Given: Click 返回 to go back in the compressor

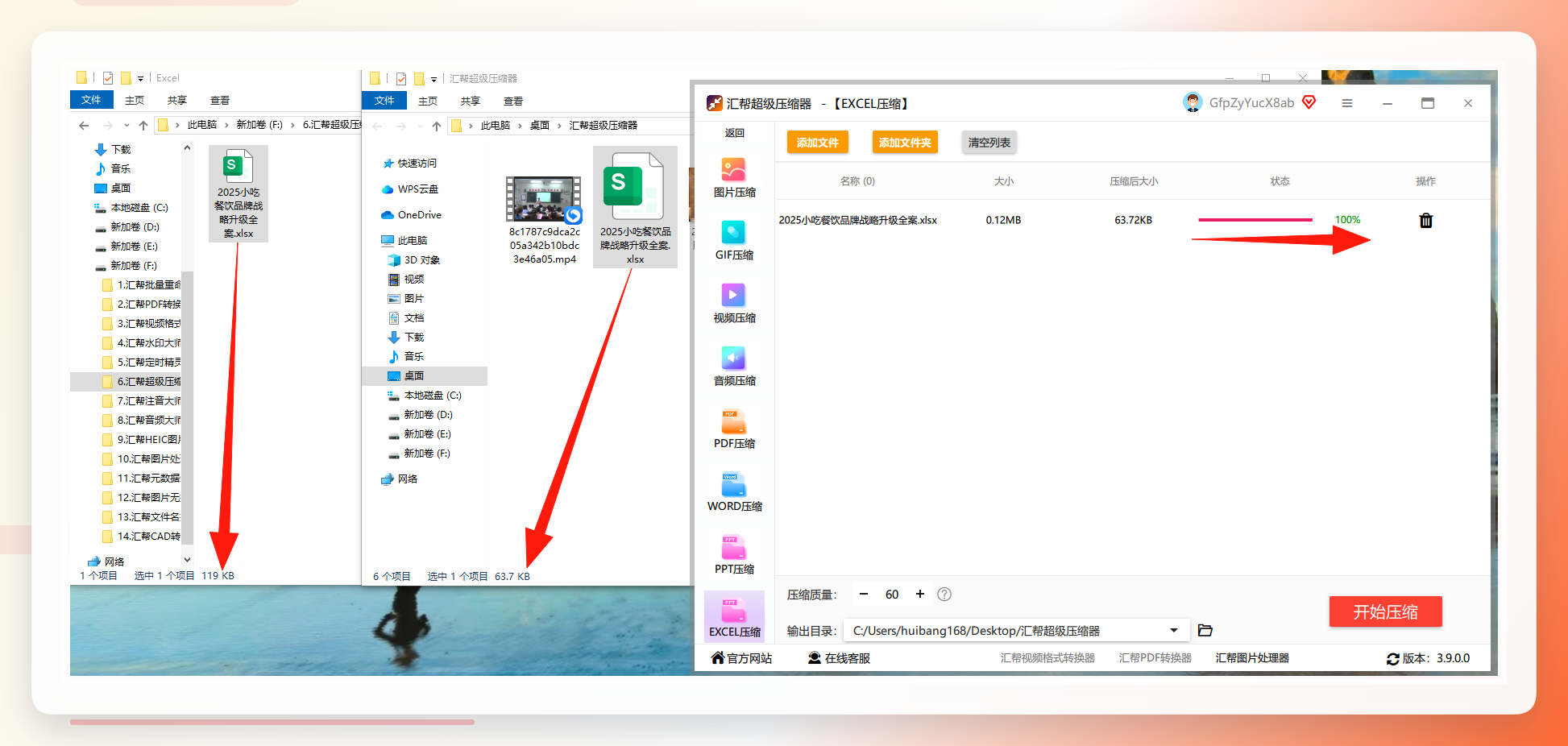Looking at the screenshot, I should pyautogui.click(x=734, y=133).
